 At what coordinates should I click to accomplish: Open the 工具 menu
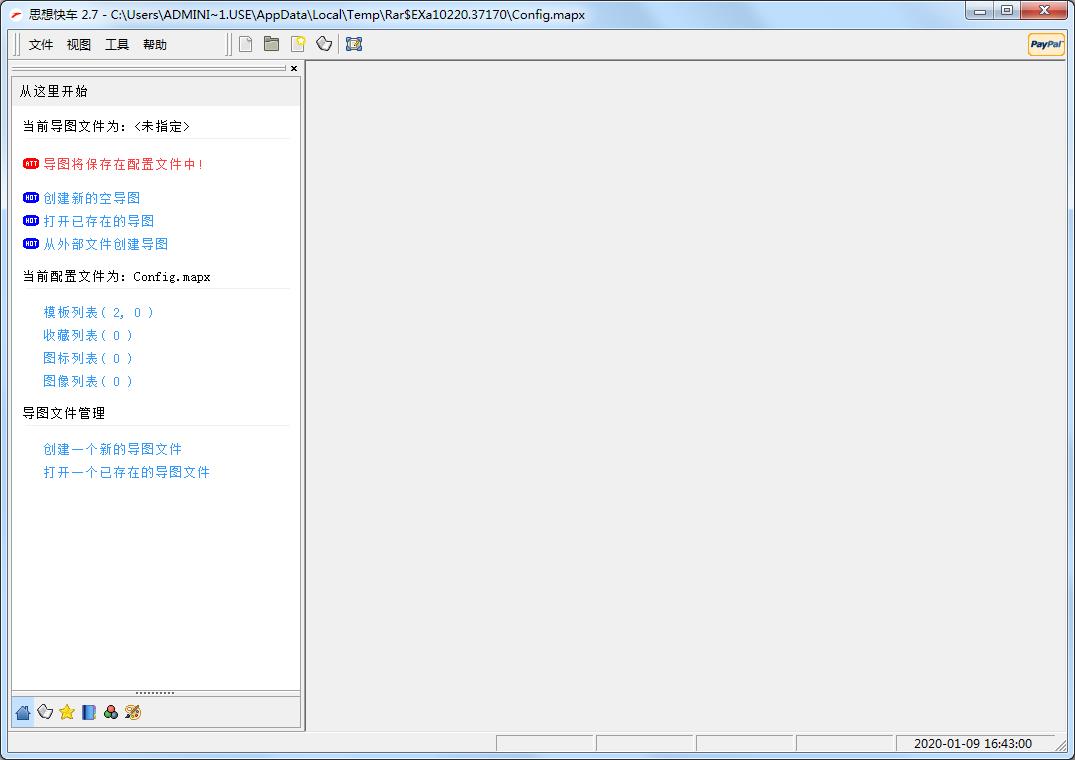coord(117,45)
